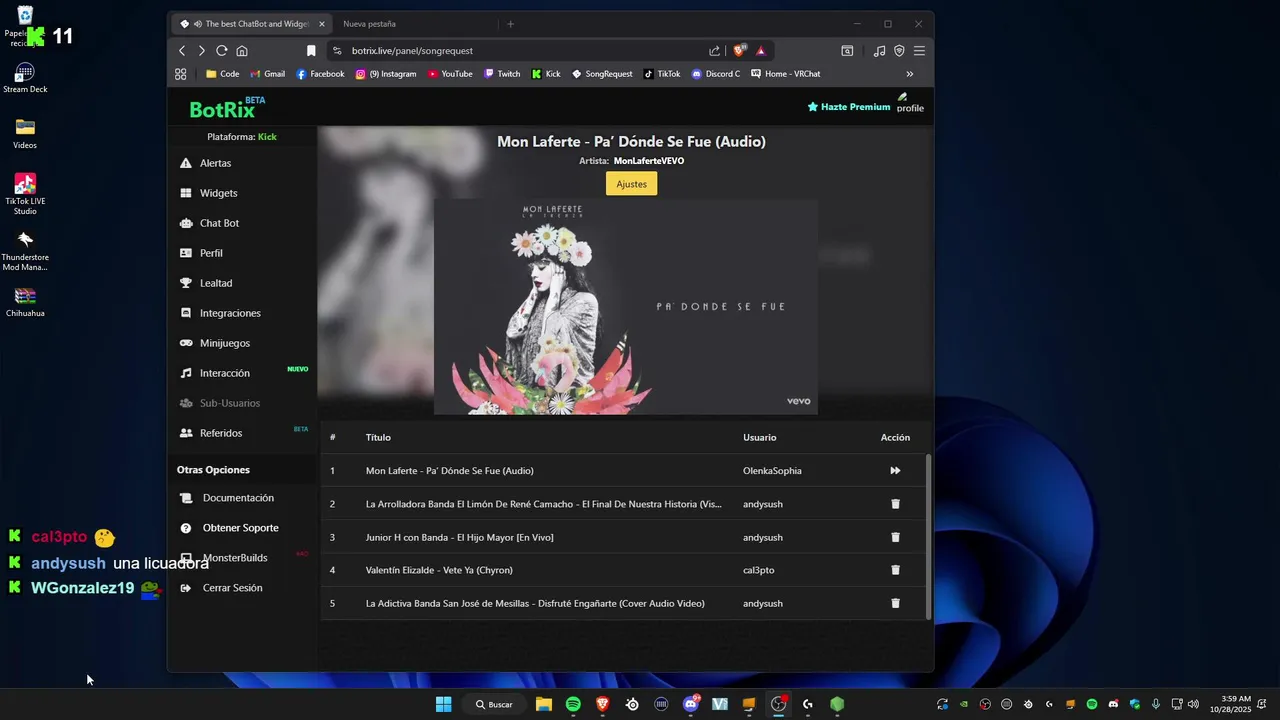Click the taskbar Buscar search box

tap(495, 704)
